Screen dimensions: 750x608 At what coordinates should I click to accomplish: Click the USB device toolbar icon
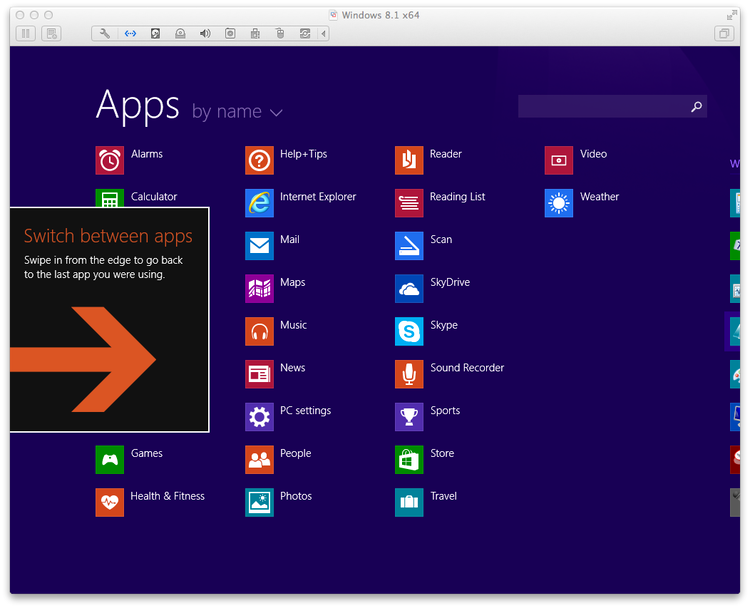pos(255,33)
